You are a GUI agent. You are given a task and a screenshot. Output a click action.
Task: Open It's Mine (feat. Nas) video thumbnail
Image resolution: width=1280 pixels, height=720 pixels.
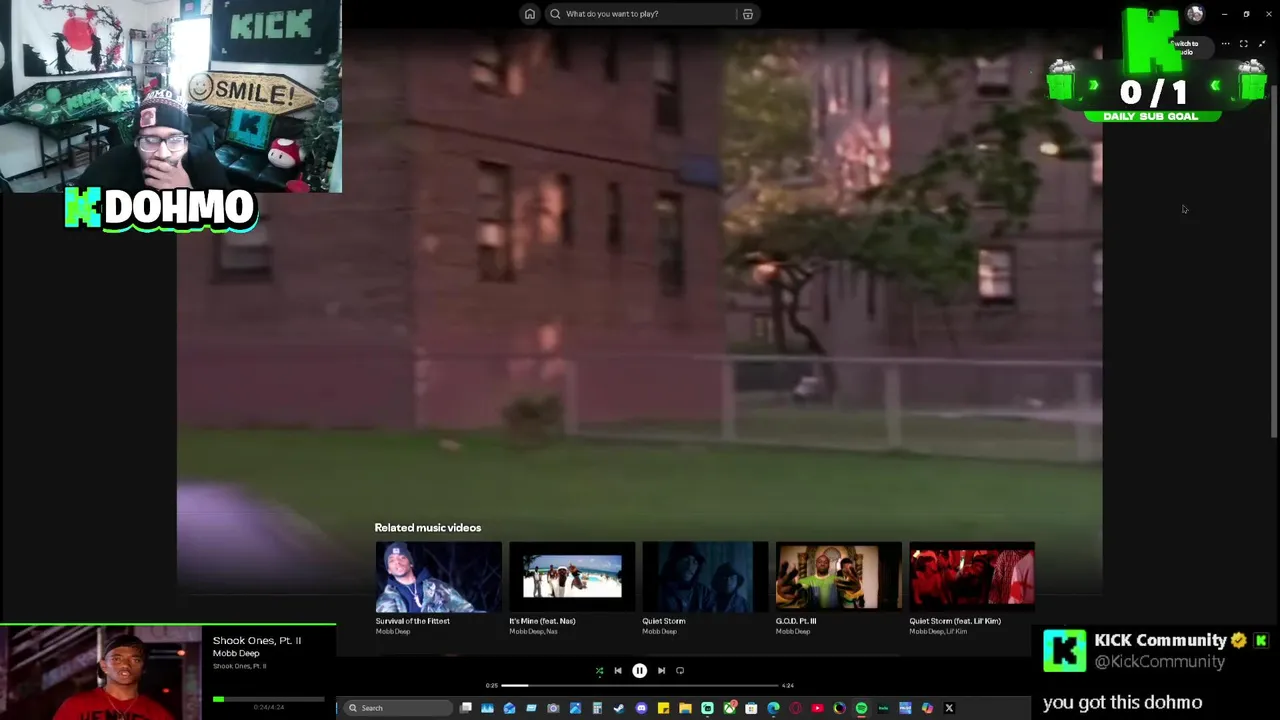(x=572, y=577)
